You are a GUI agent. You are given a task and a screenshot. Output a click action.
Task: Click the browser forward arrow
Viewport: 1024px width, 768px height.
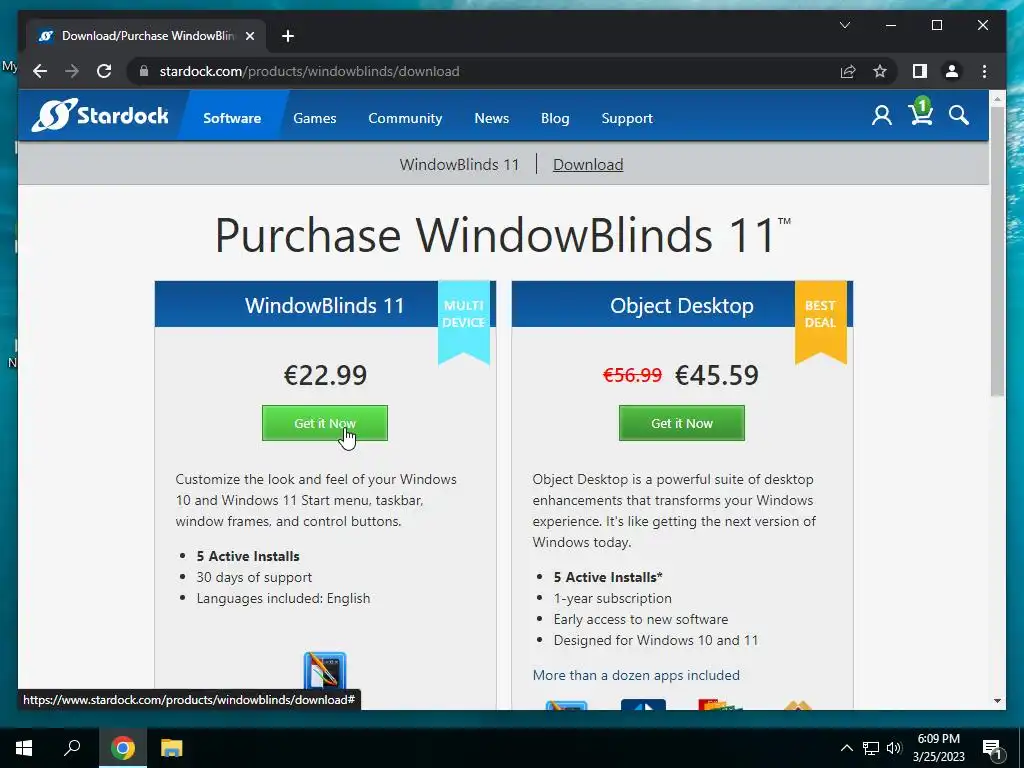72,71
